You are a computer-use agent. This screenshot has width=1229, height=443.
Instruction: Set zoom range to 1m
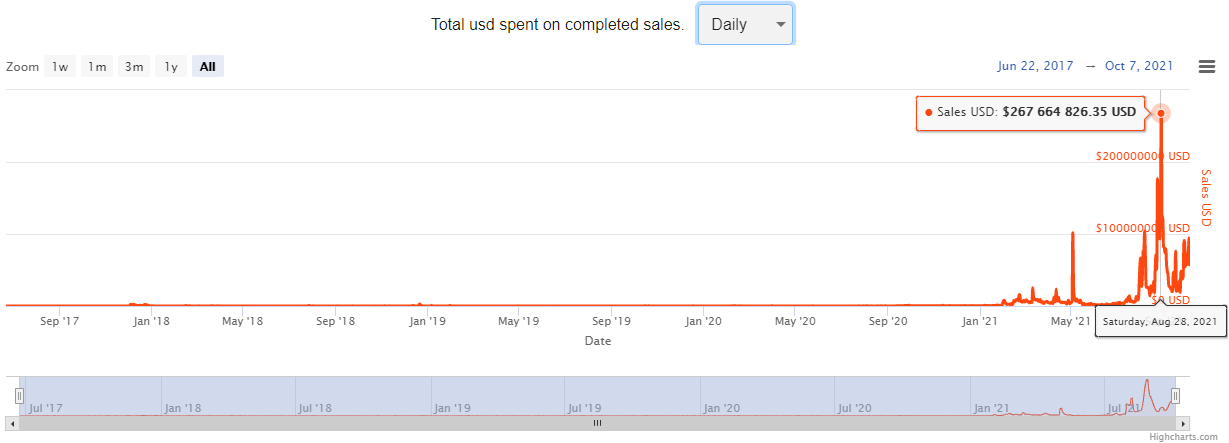[97, 67]
